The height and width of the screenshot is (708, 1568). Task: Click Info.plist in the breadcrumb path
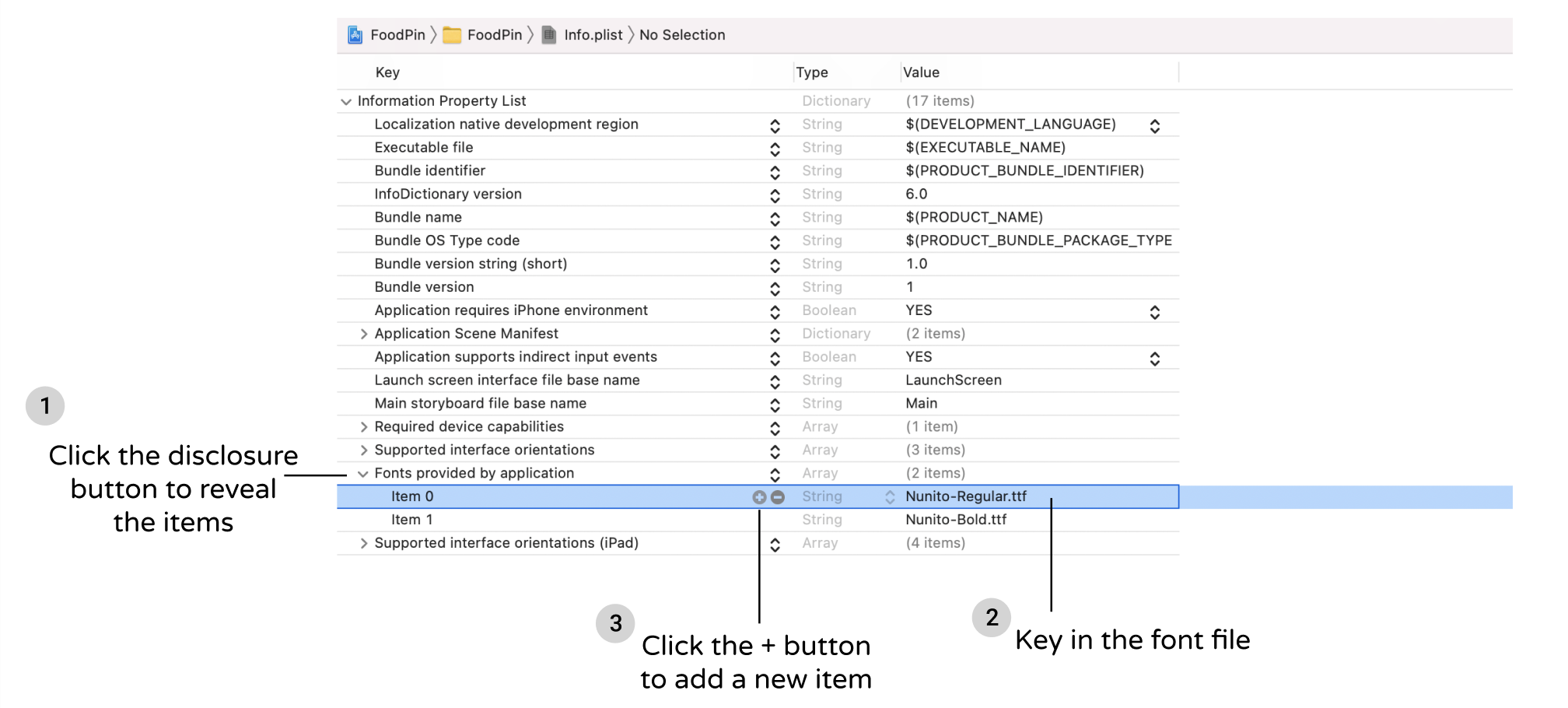pyautogui.click(x=593, y=34)
